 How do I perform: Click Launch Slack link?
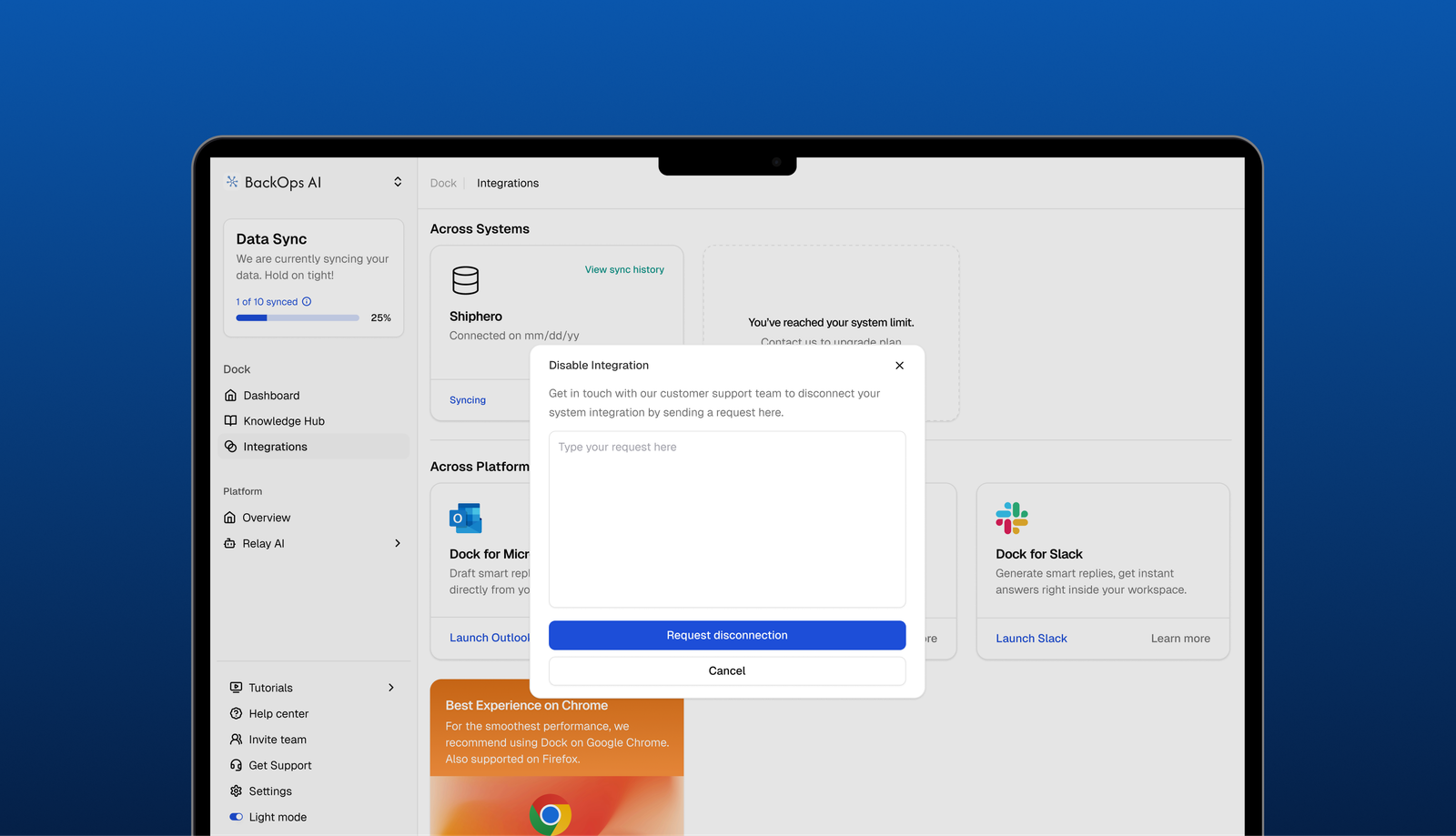click(1031, 639)
